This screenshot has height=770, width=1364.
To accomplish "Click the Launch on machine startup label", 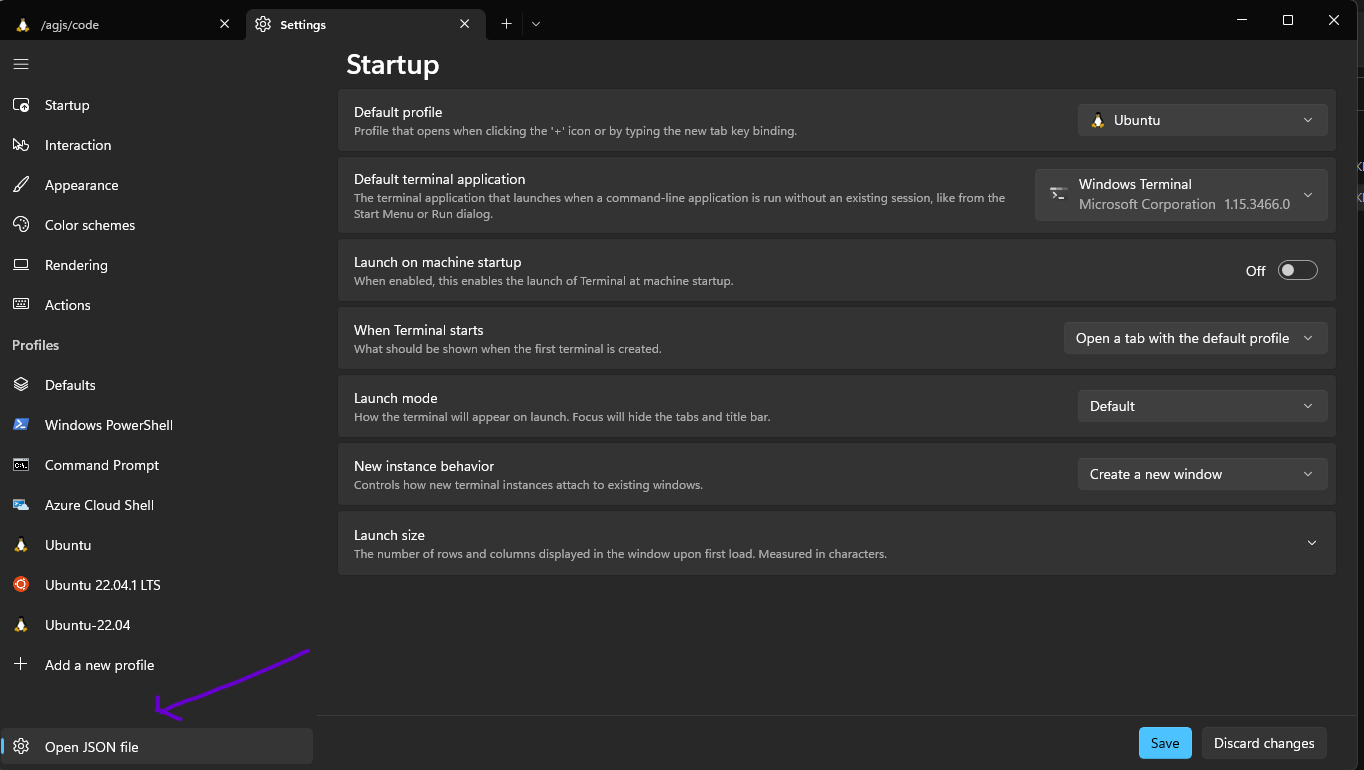I will click(438, 262).
